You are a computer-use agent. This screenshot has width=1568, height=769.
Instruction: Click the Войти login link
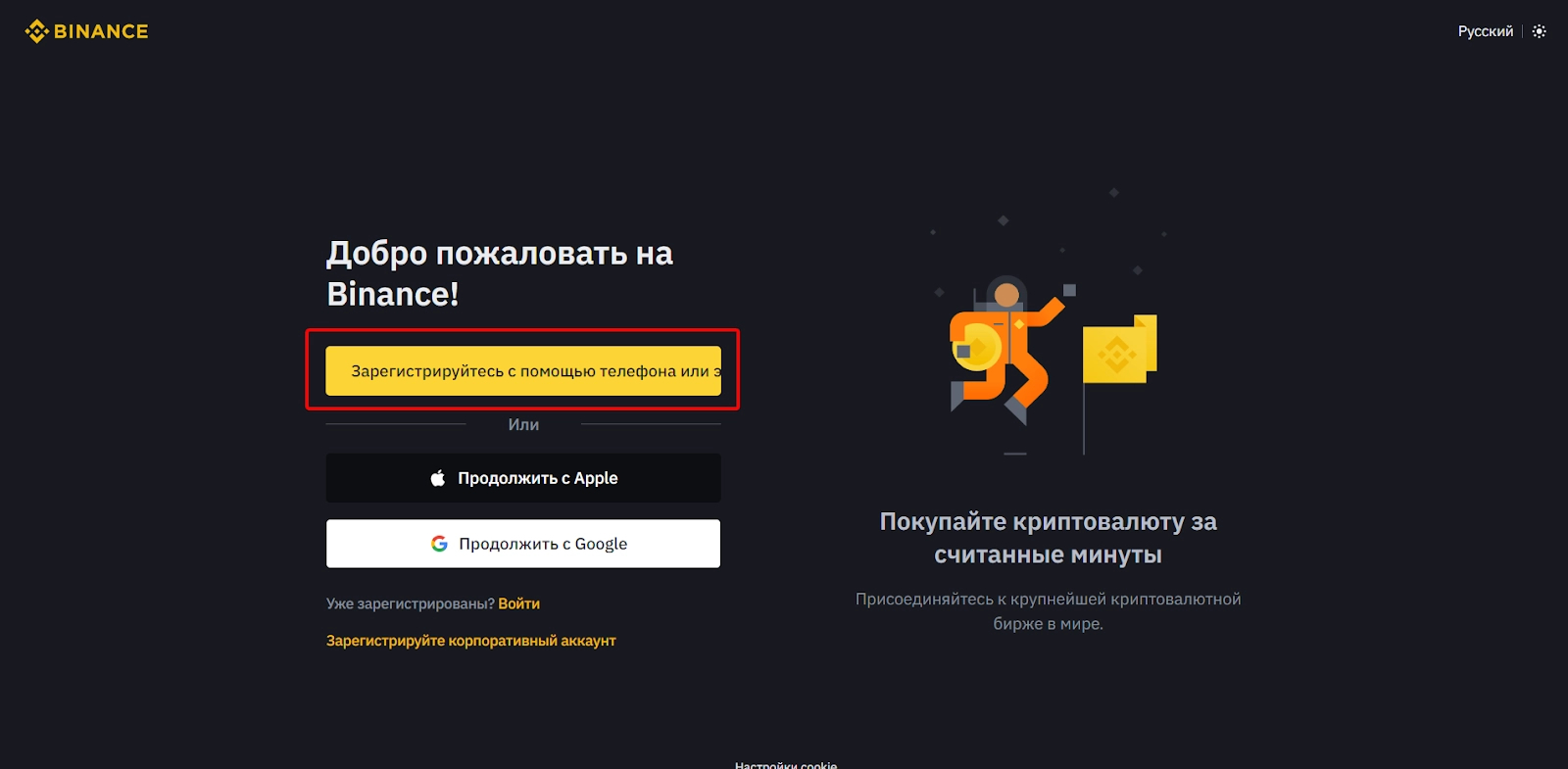pos(518,603)
